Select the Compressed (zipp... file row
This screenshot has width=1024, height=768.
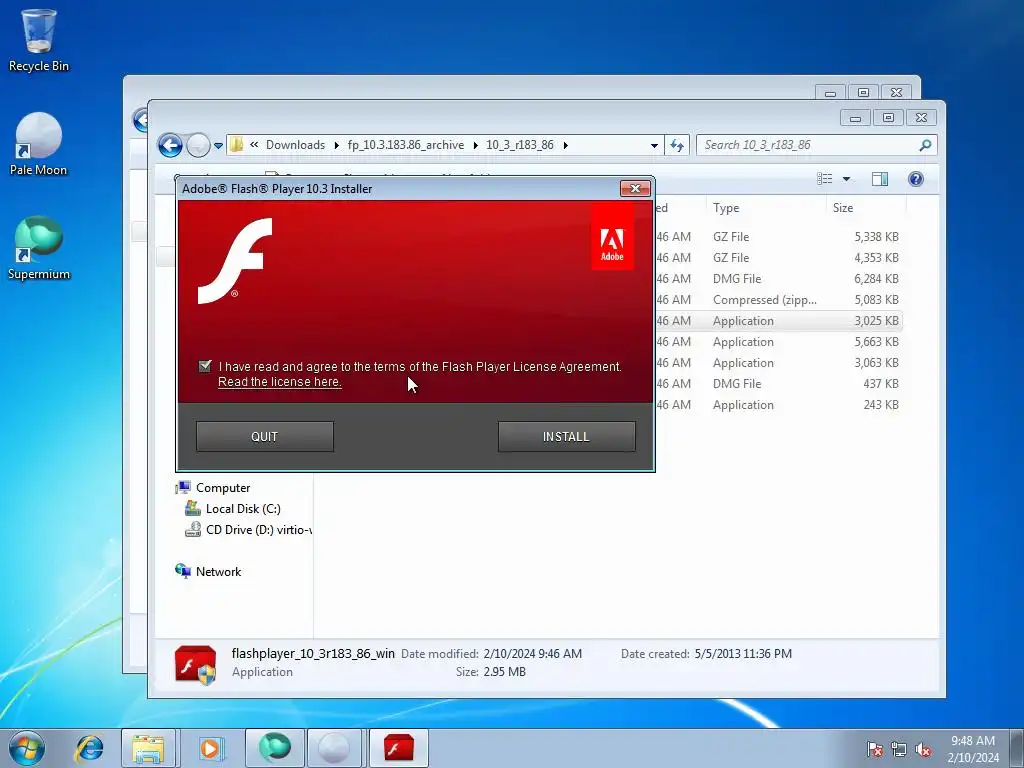tap(777, 300)
